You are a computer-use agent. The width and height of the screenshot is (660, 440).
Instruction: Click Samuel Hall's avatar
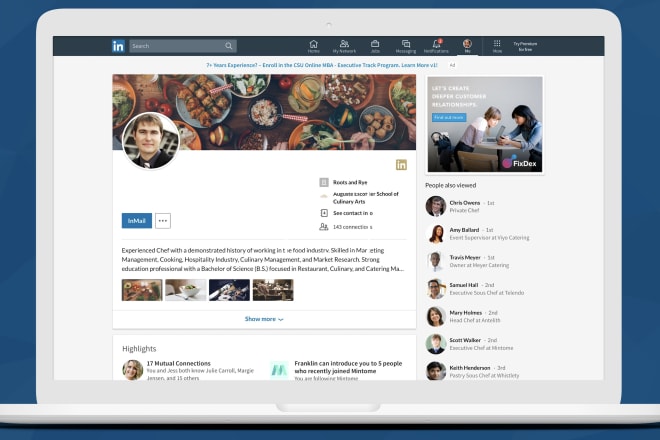click(436, 289)
